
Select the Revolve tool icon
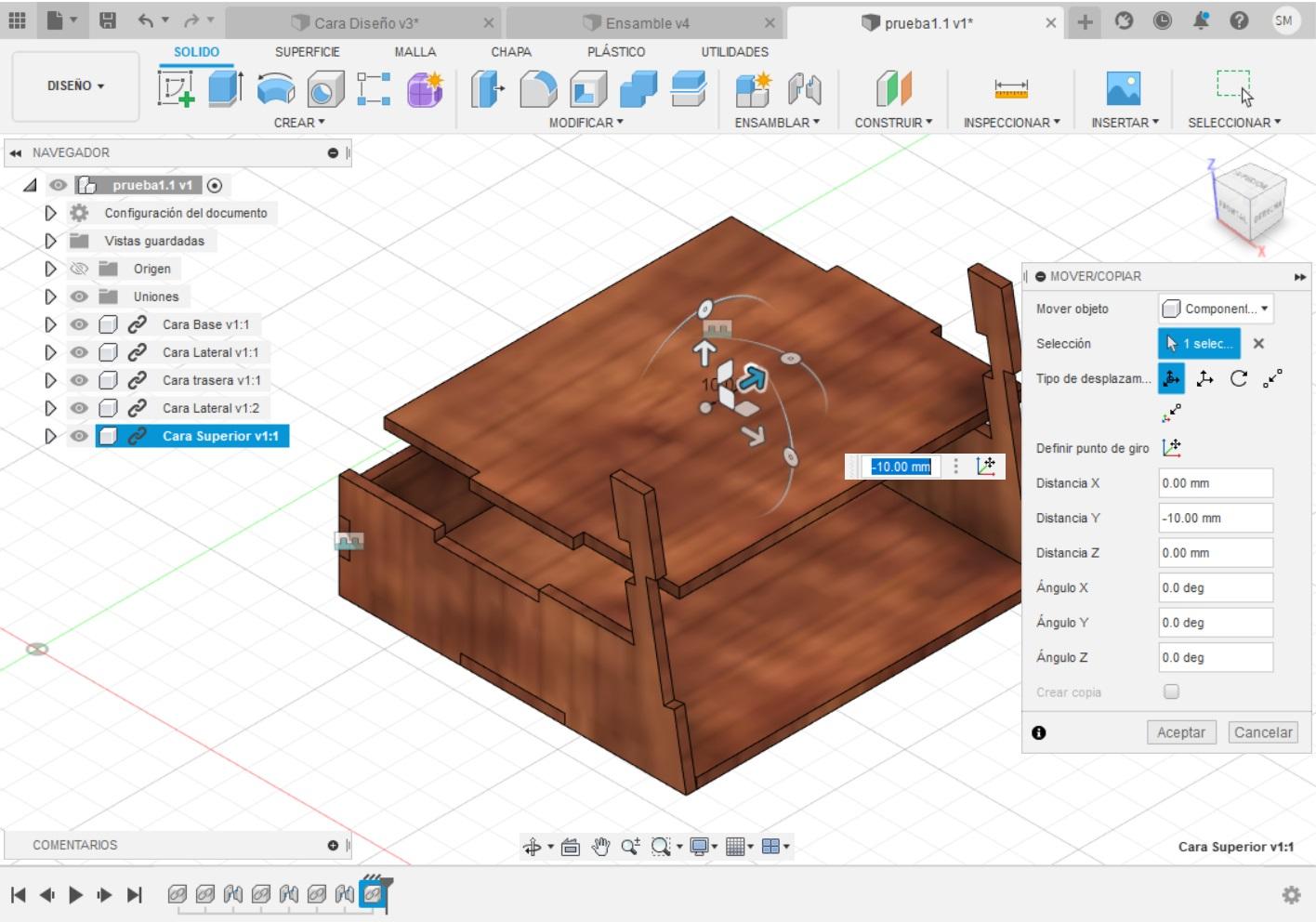(x=275, y=89)
